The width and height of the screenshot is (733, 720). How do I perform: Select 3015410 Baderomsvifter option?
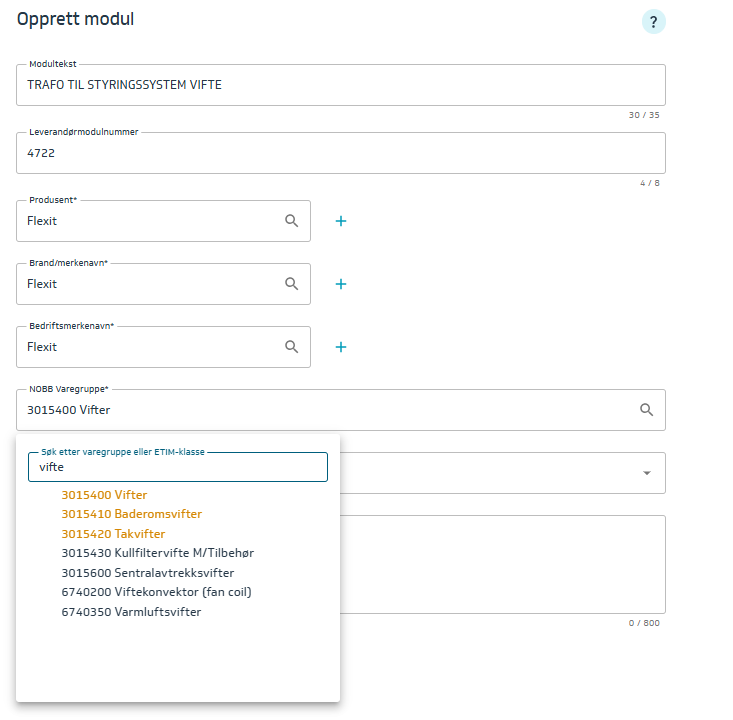coord(131,514)
